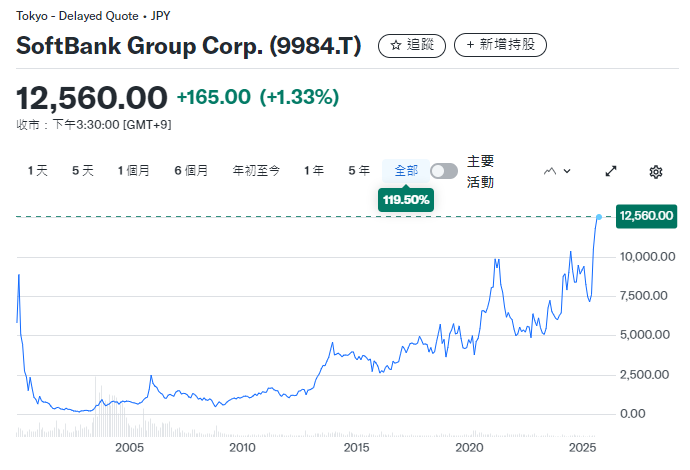Image resolution: width=690 pixels, height=470 pixels.
Task: Select the 1個月 range tab
Action: coord(134,171)
